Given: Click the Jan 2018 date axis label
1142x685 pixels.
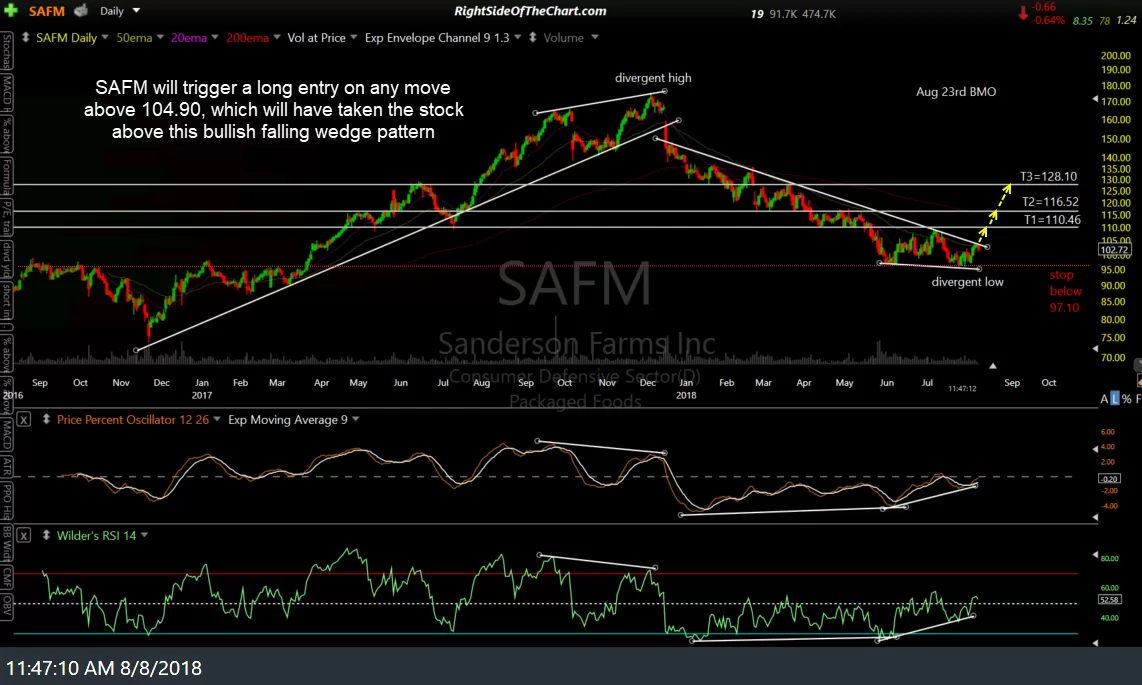Looking at the screenshot, I should 686,389.
